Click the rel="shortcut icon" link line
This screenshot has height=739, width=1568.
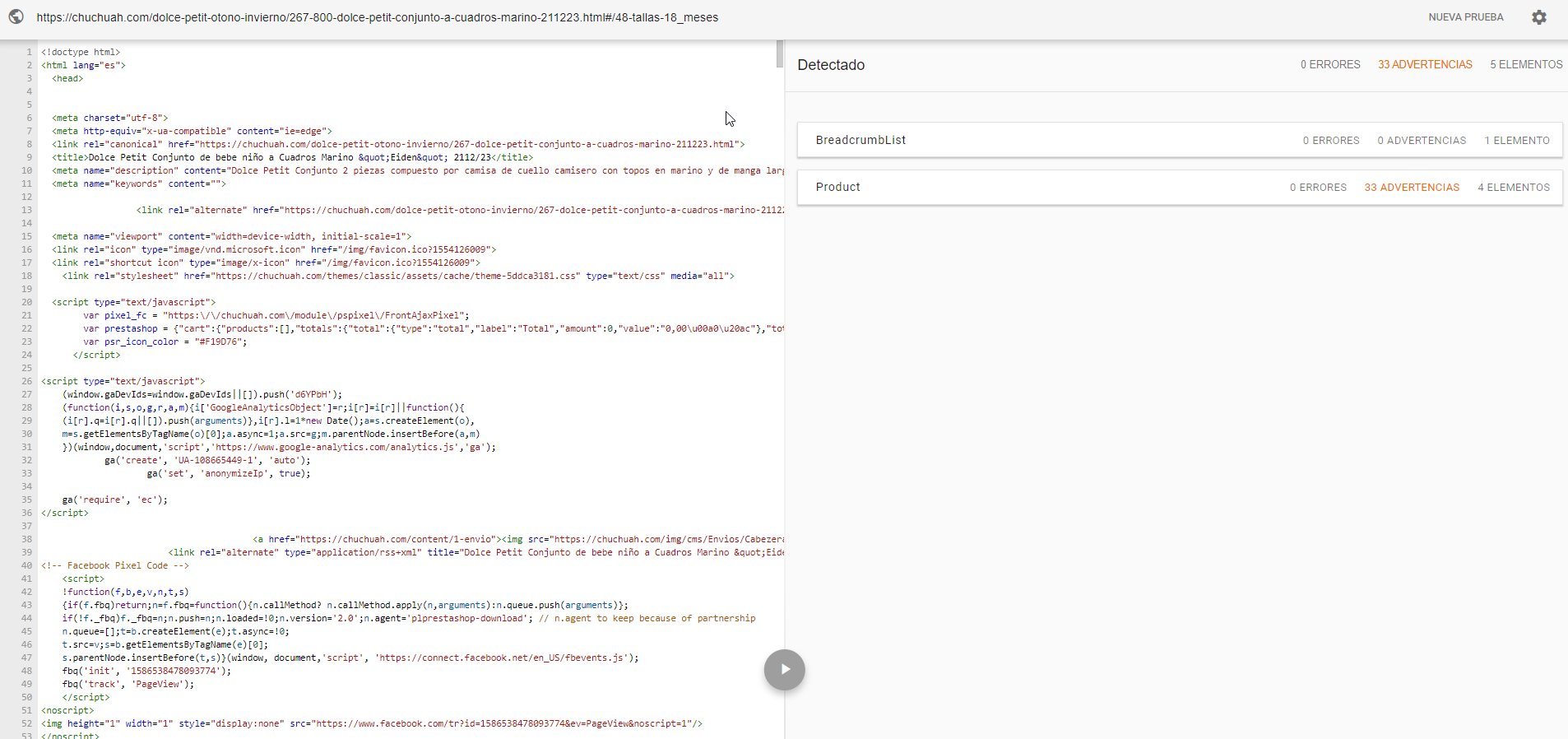[266, 263]
